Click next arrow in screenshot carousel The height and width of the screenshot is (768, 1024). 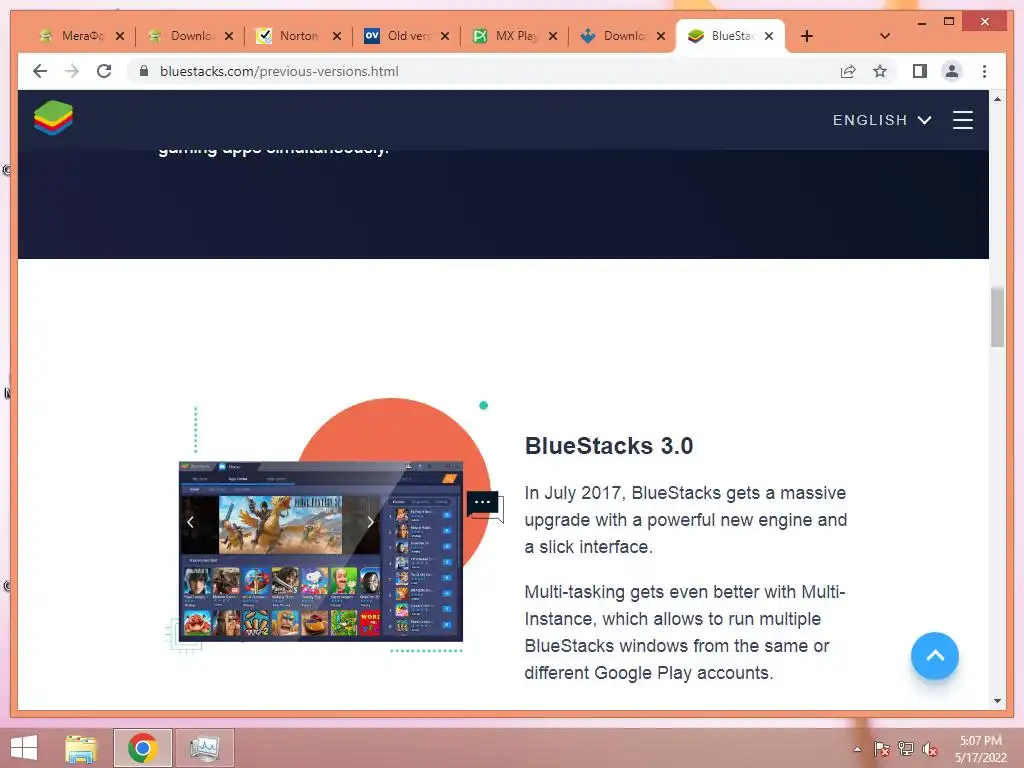(370, 522)
